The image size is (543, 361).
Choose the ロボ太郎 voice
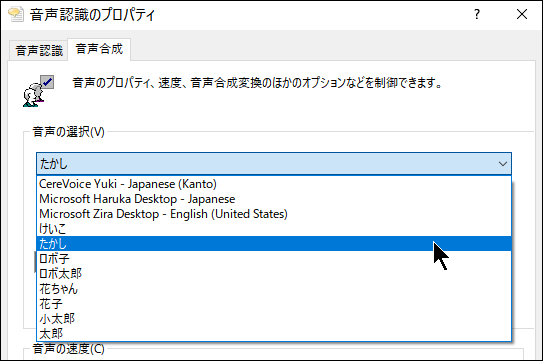[274, 274]
